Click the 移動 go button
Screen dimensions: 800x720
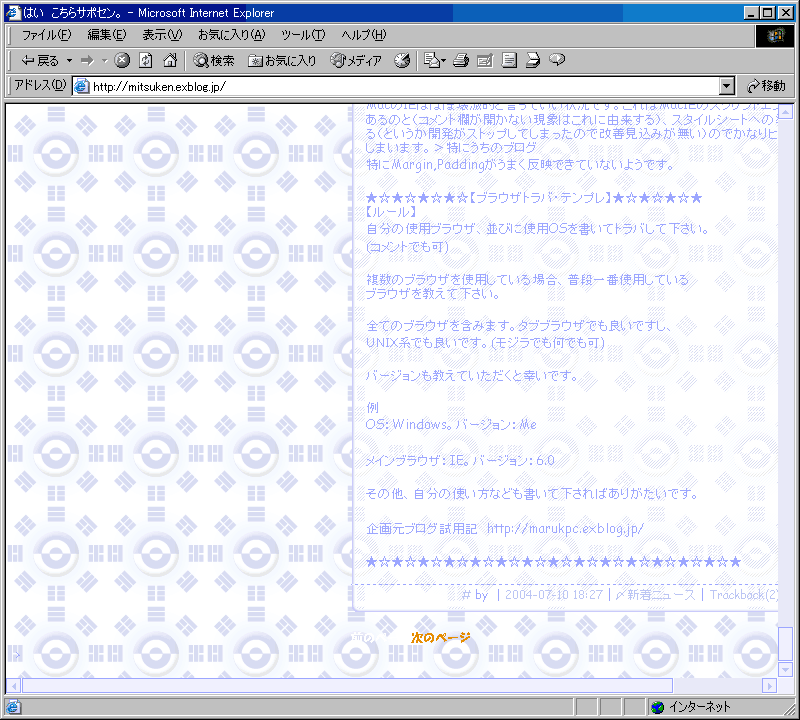coord(766,86)
